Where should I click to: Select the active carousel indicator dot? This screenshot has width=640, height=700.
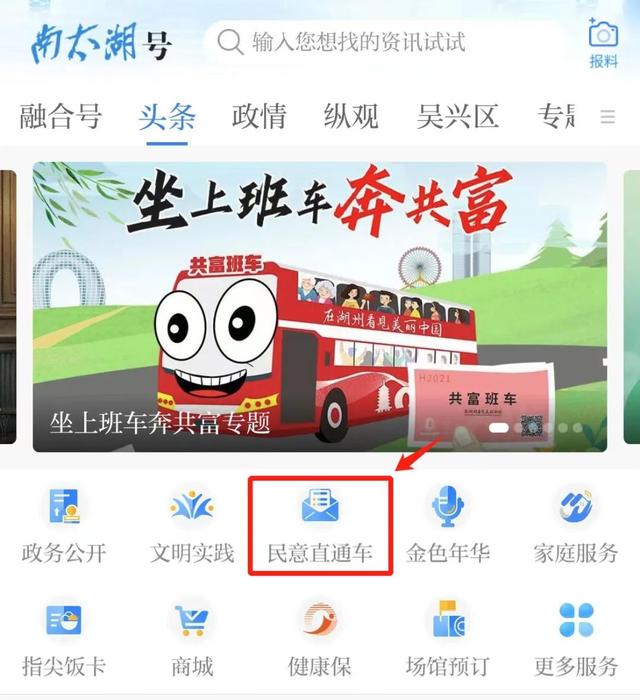tap(499, 428)
